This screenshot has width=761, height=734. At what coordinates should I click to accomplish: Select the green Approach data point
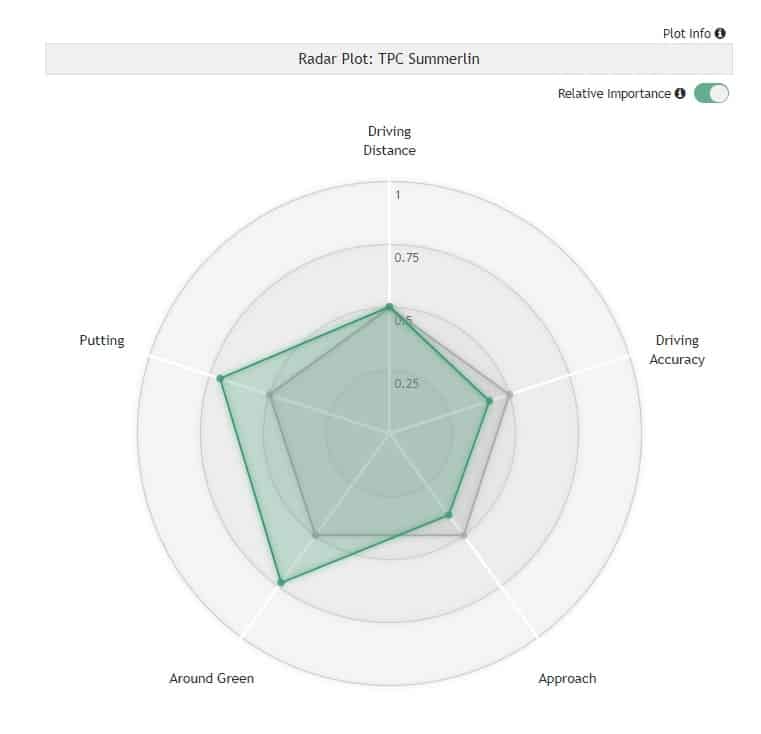pos(449,515)
